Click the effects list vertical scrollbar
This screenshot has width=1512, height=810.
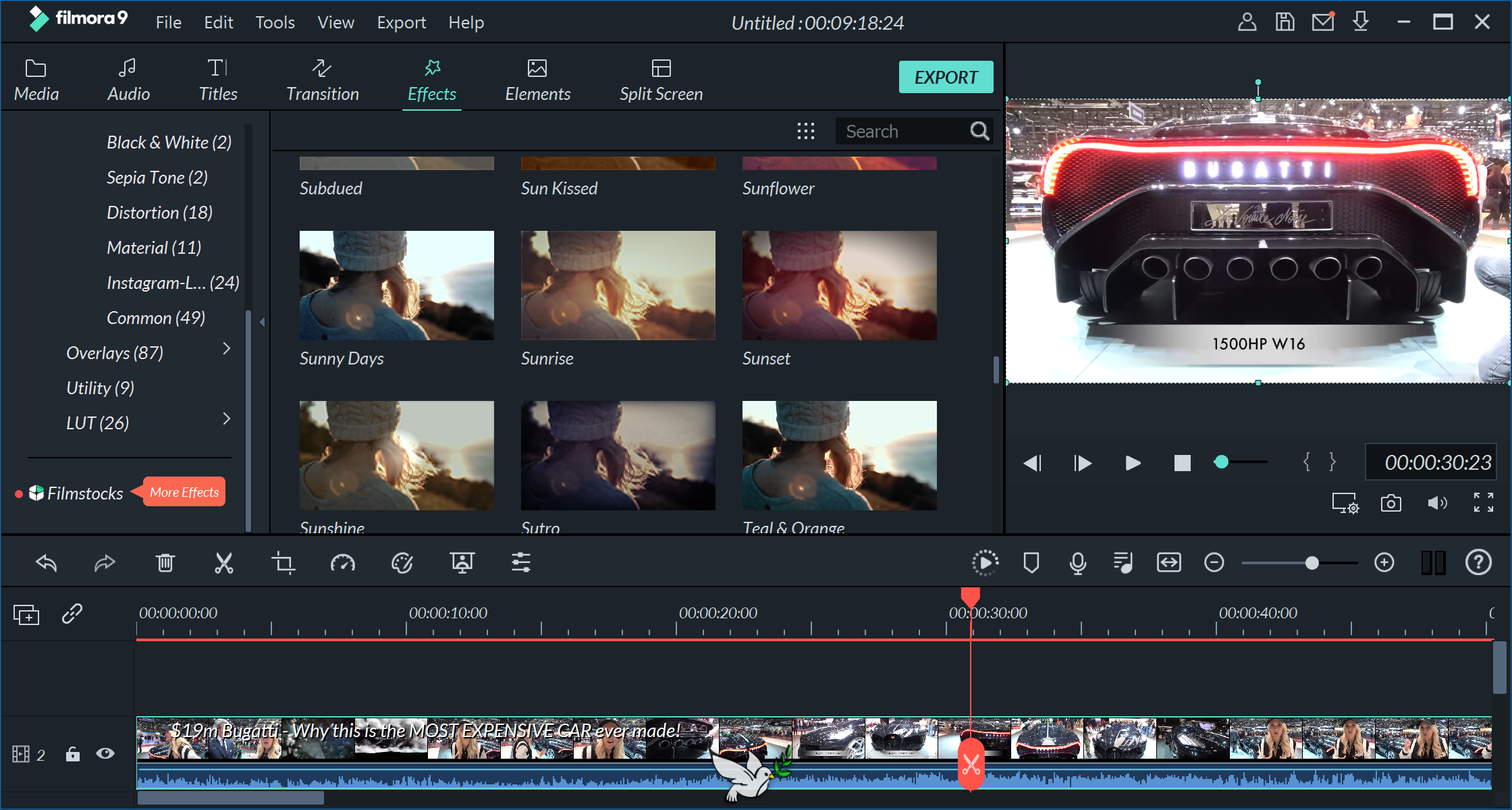[x=996, y=370]
